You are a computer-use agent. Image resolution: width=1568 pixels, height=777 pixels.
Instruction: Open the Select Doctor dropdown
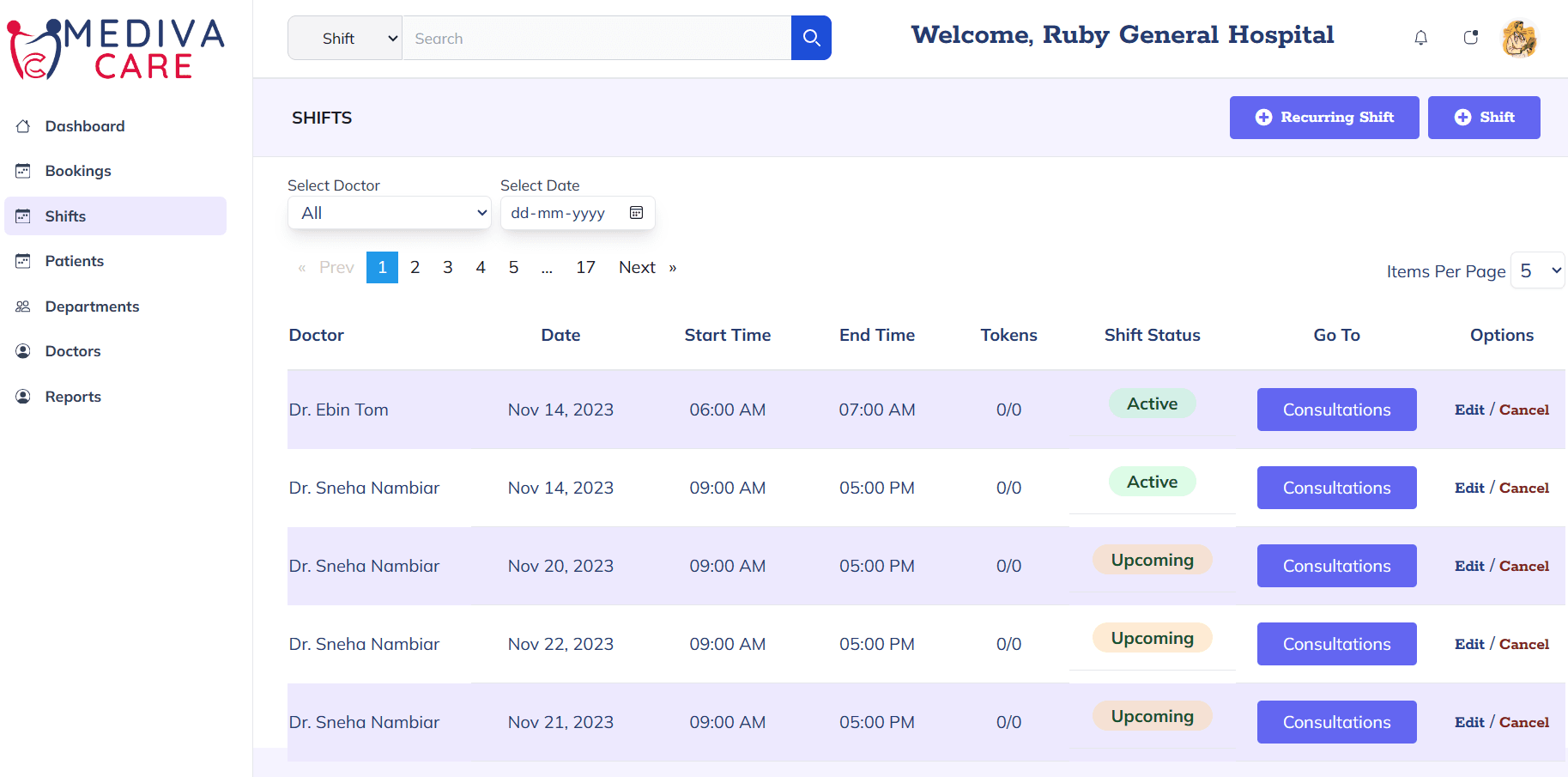[389, 212]
